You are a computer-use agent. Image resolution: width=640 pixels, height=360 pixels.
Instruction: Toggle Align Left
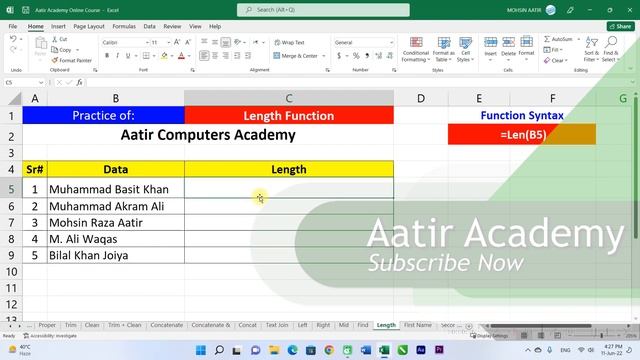tap(204, 56)
